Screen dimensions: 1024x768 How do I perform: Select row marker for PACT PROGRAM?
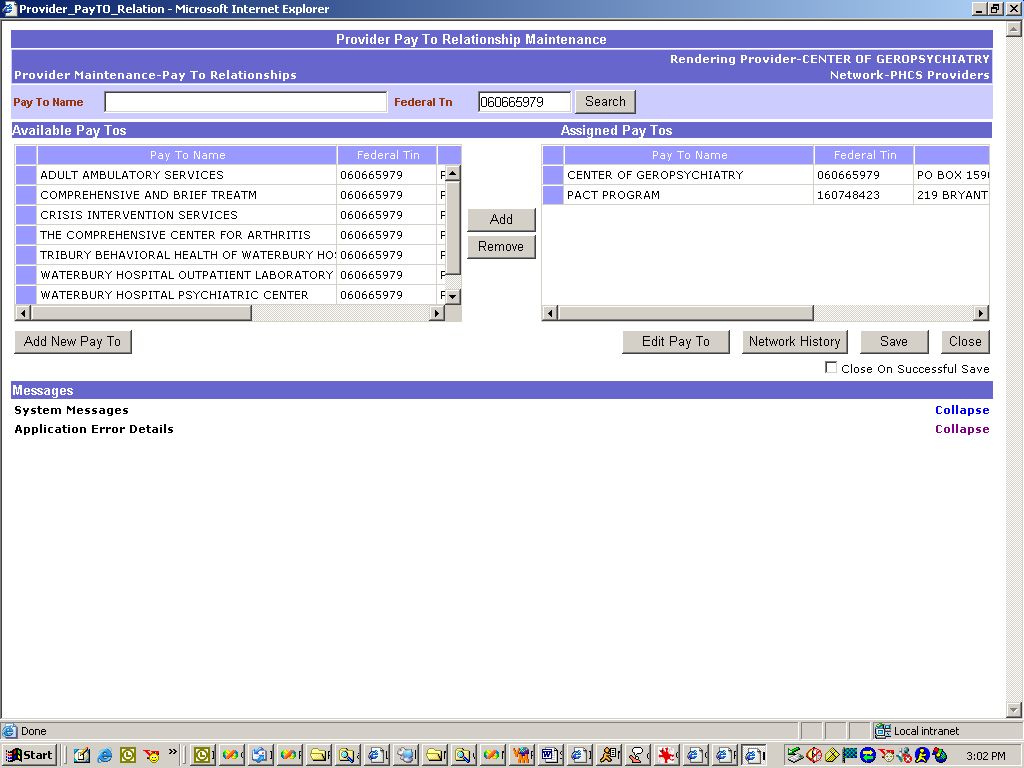pyautogui.click(x=553, y=195)
